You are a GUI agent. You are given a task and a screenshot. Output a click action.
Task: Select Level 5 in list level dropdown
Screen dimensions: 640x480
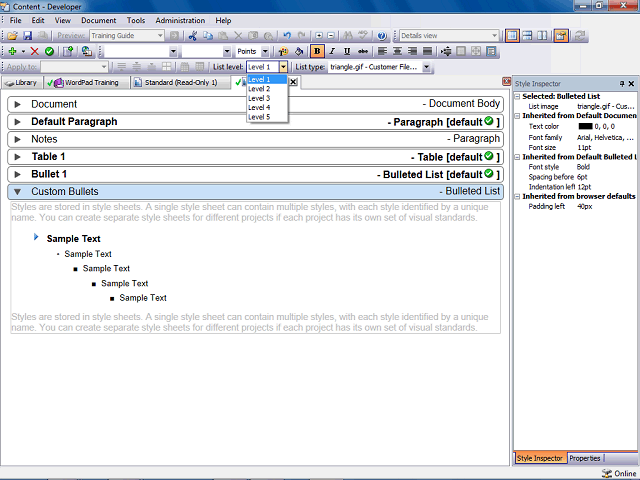click(267, 117)
